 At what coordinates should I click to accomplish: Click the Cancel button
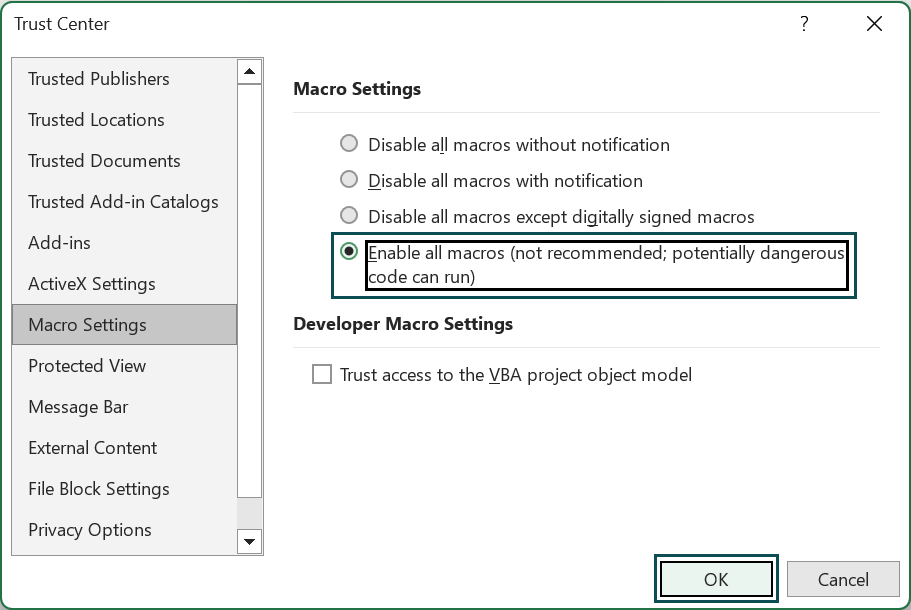tap(843, 579)
